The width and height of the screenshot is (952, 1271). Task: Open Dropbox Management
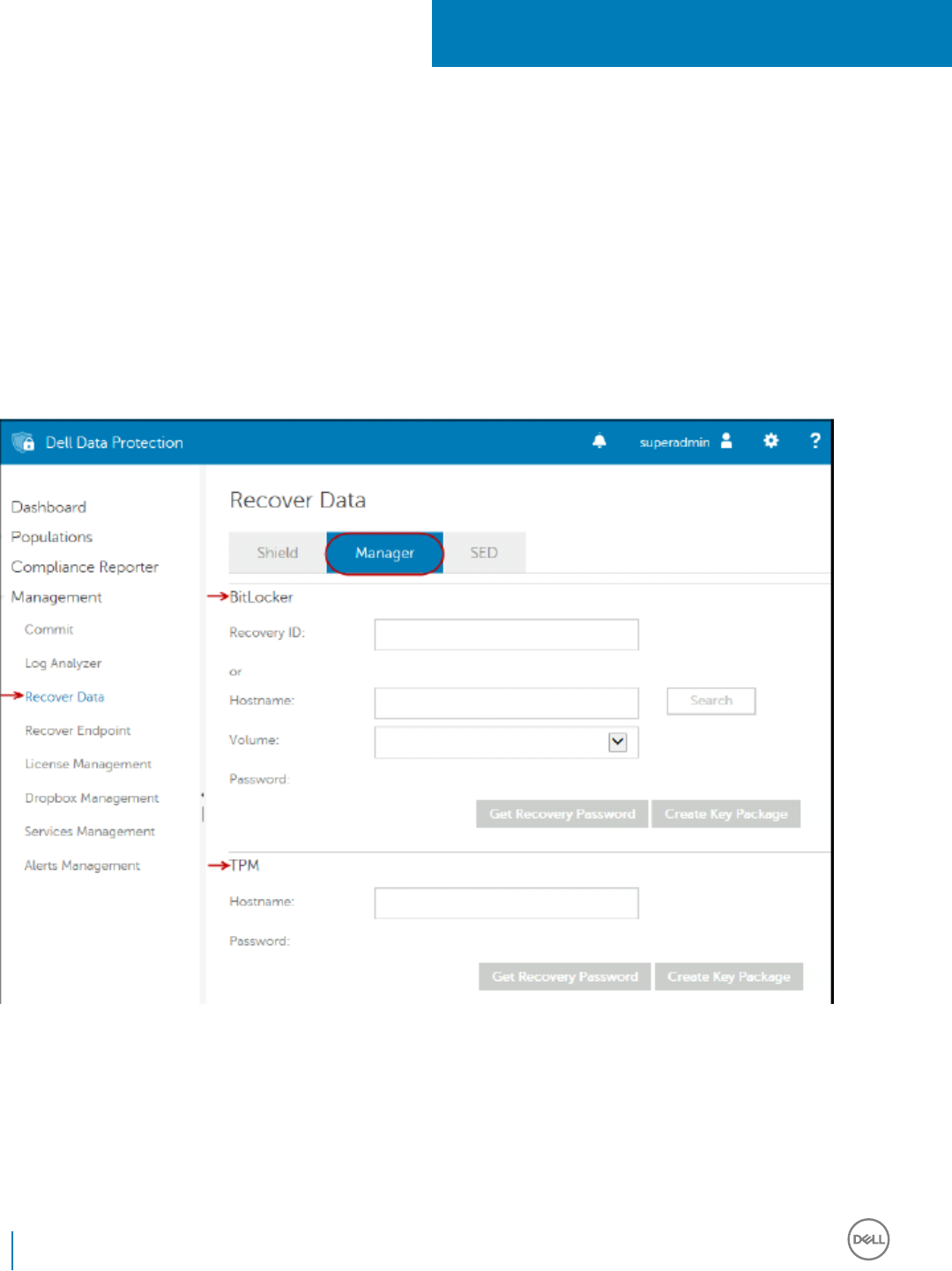coord(92,798)
